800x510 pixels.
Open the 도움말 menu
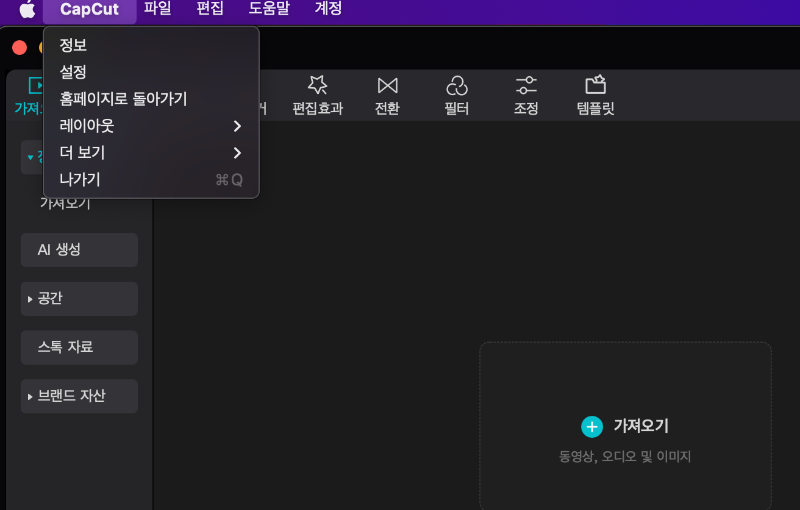(x=269, y=9)
